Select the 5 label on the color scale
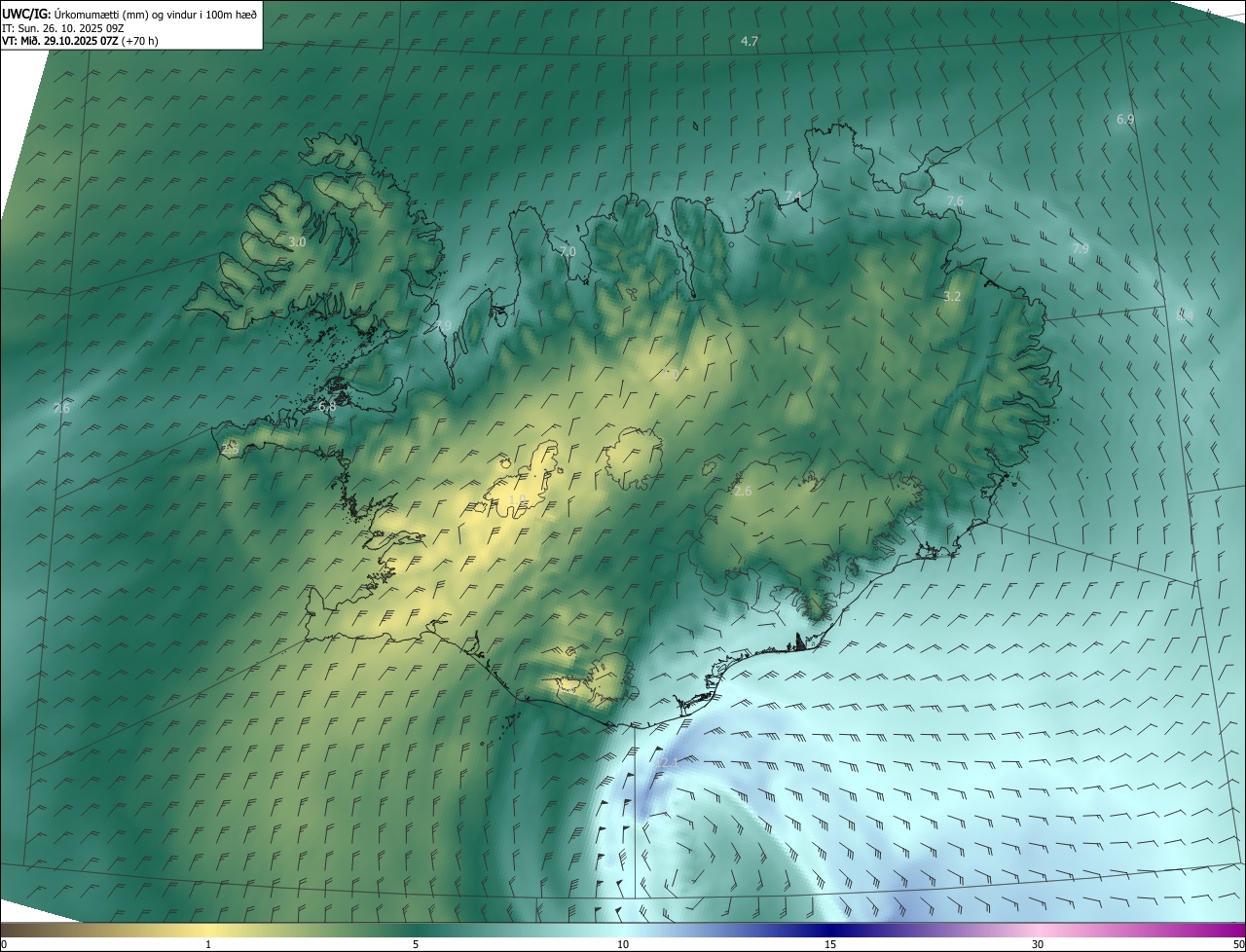Viewport: 1246px width, 952px height. (416, 944)
